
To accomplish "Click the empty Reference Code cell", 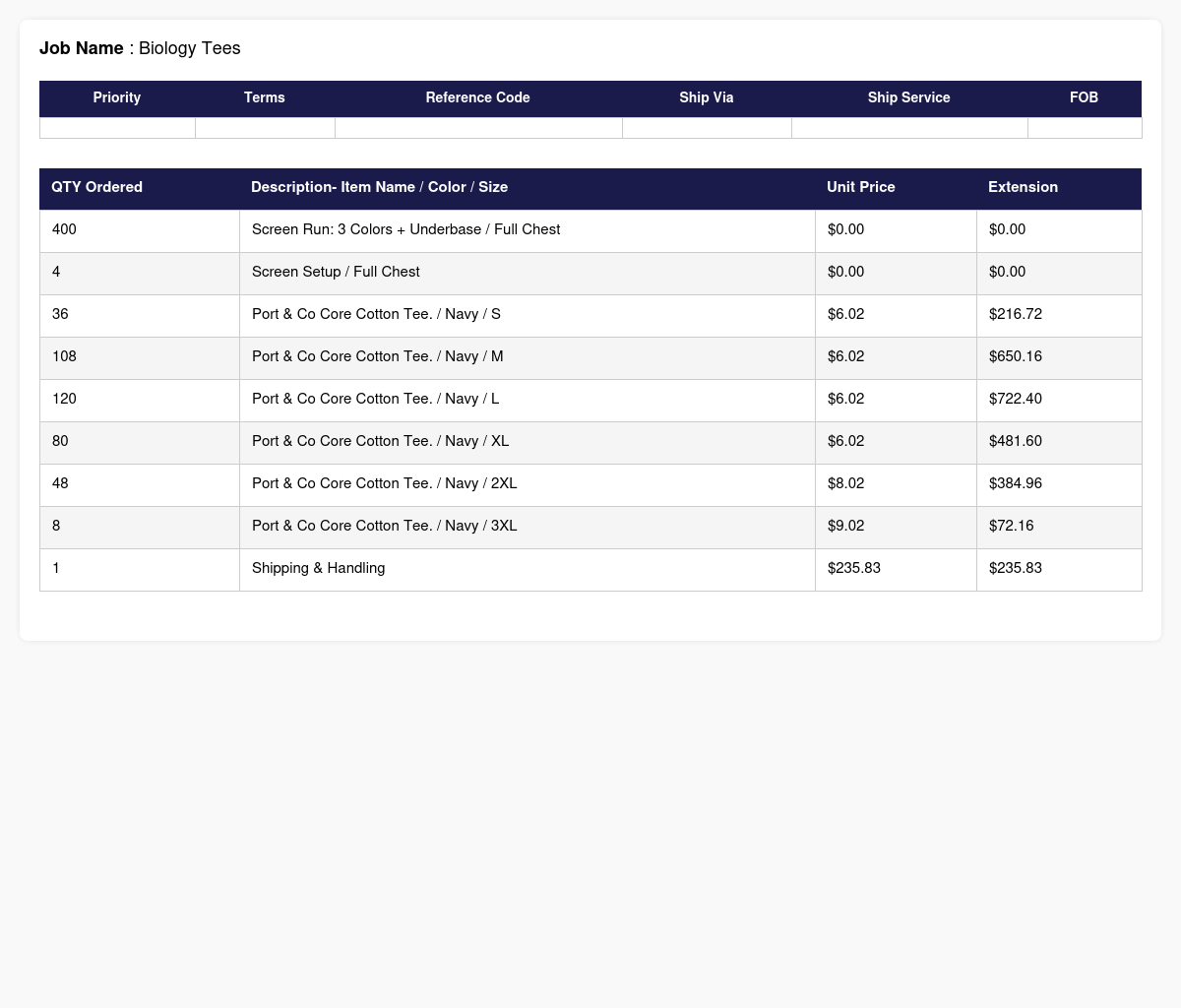I will [x=478, y=128].
